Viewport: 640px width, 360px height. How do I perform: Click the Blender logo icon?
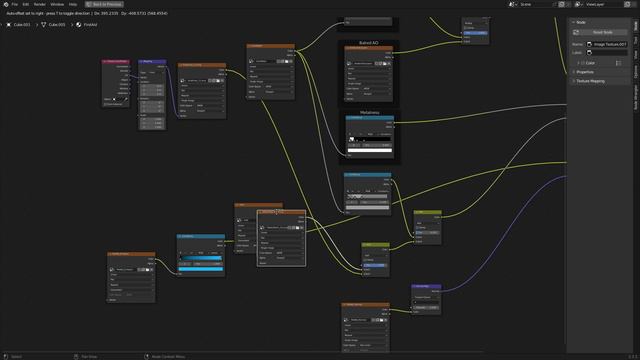pos(6,4)
